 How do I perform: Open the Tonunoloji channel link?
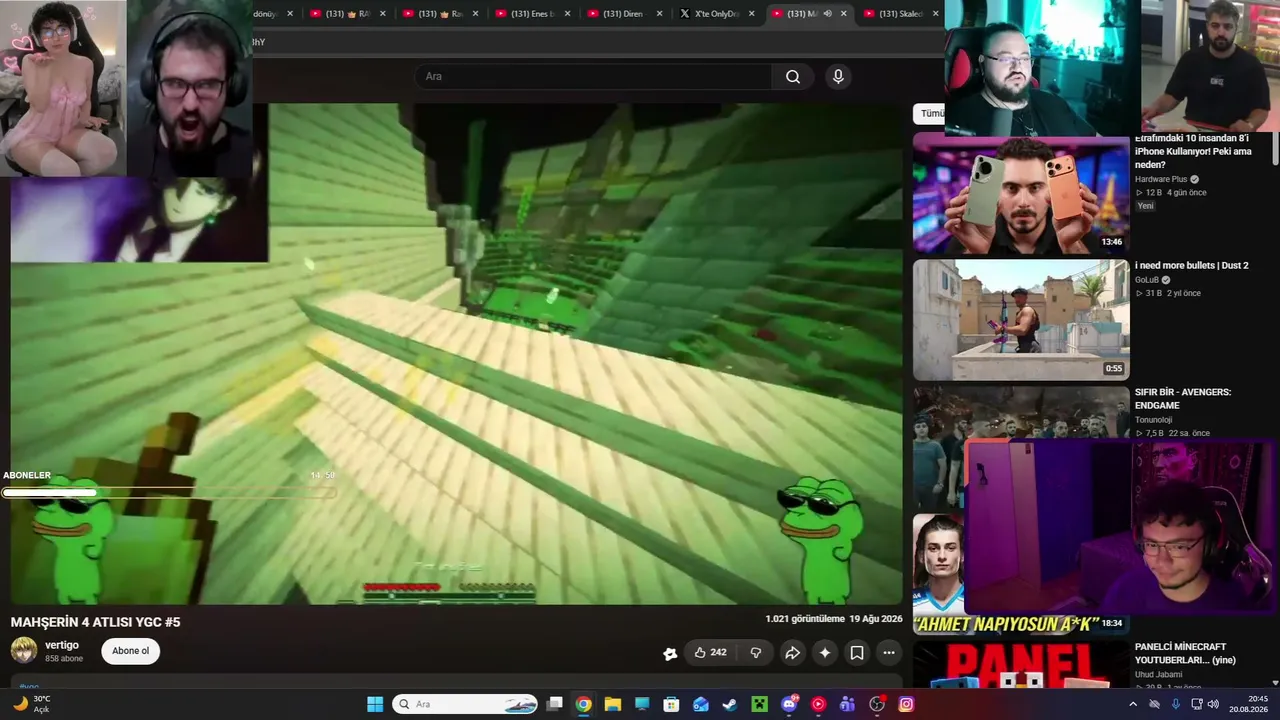pyautogui.click(x=1154, y=420)
